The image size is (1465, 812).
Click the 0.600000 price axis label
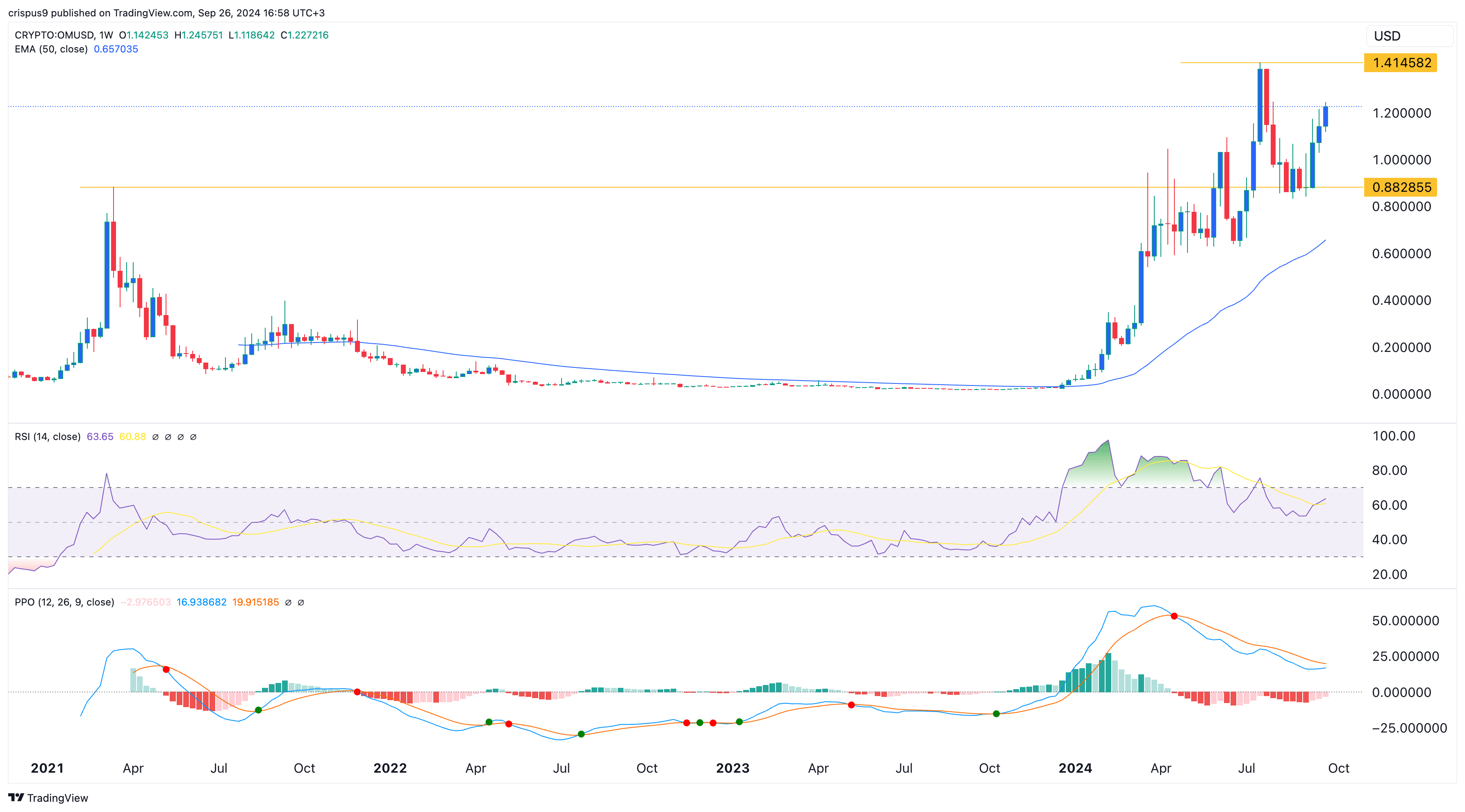coord(1402,254)
